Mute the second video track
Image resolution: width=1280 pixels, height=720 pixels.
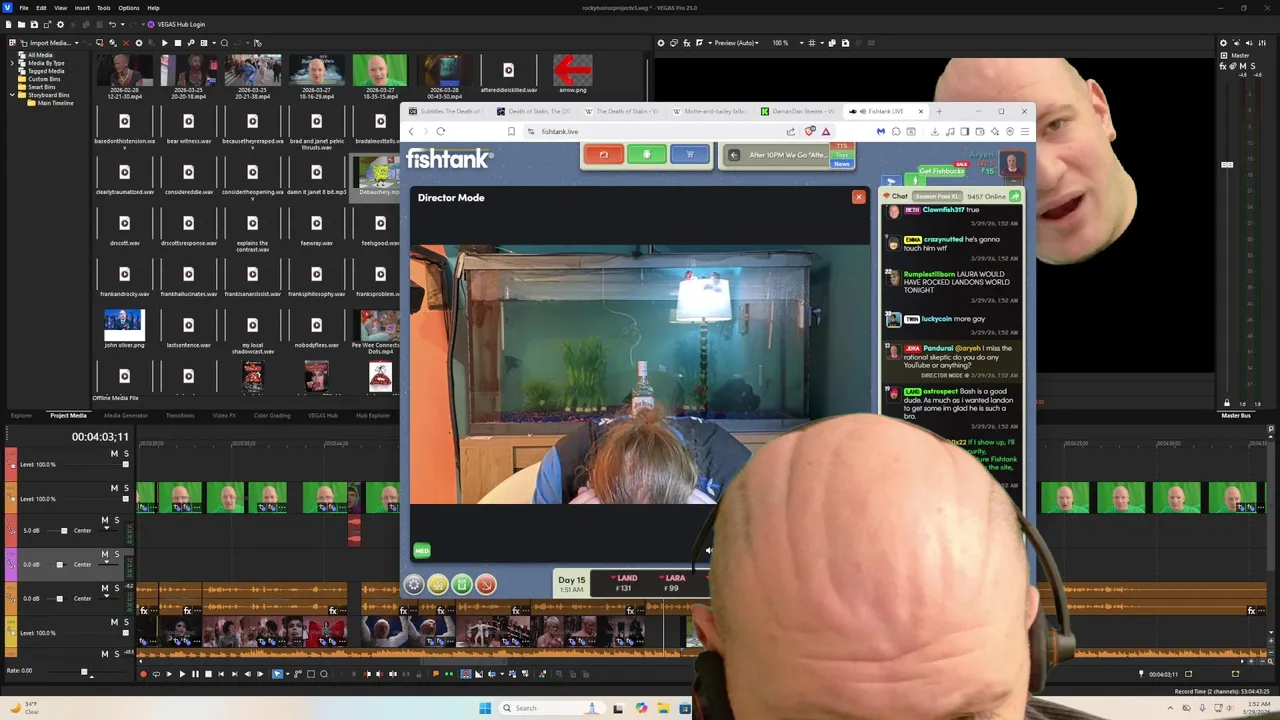tap(114, 488)
